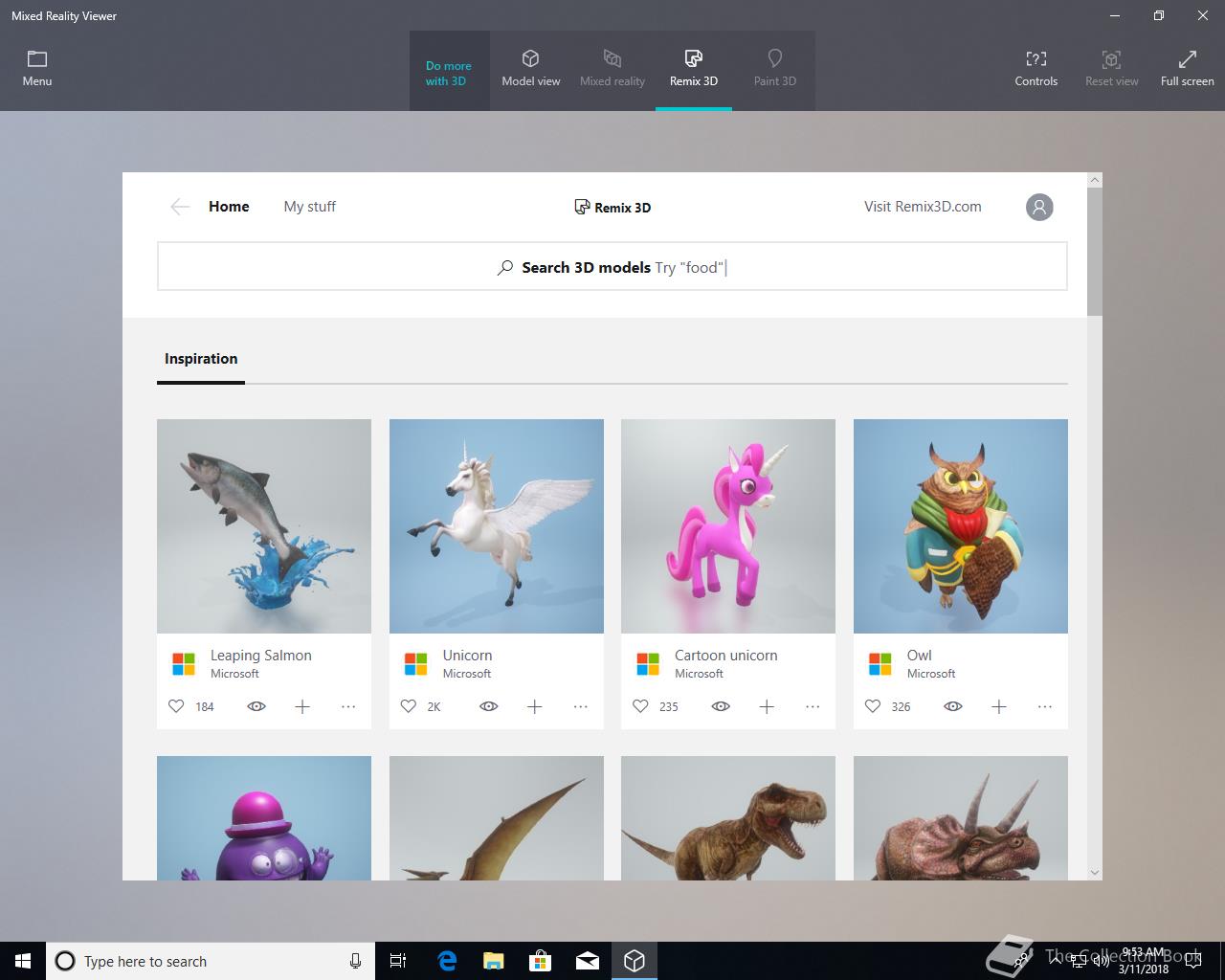Screen dimensions: 1225x980
Task: Select the Remix 3D tab
Action: pos(694,69)
